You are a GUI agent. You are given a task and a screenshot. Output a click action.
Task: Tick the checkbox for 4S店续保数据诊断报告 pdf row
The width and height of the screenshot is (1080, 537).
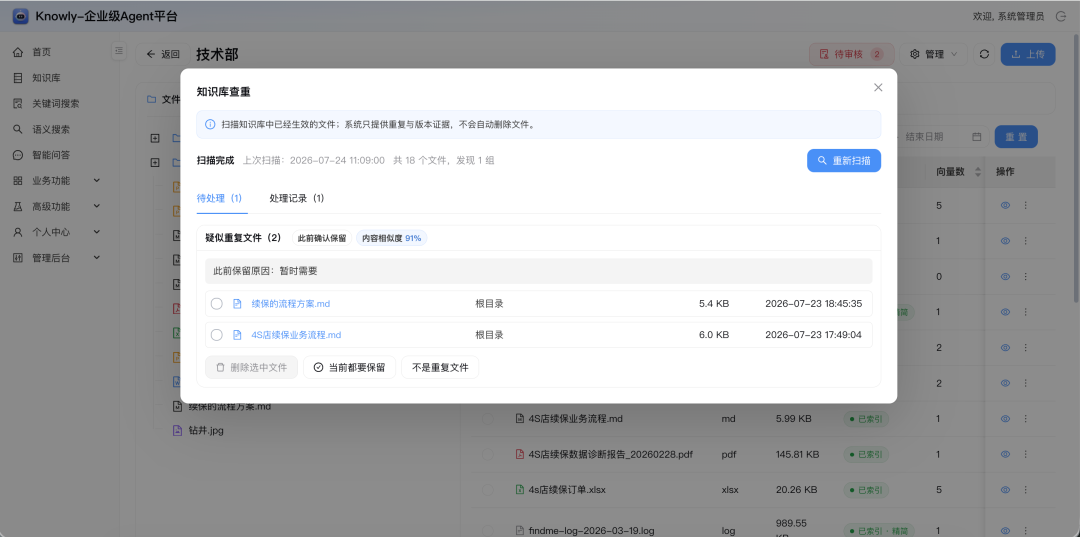[488, 454]
